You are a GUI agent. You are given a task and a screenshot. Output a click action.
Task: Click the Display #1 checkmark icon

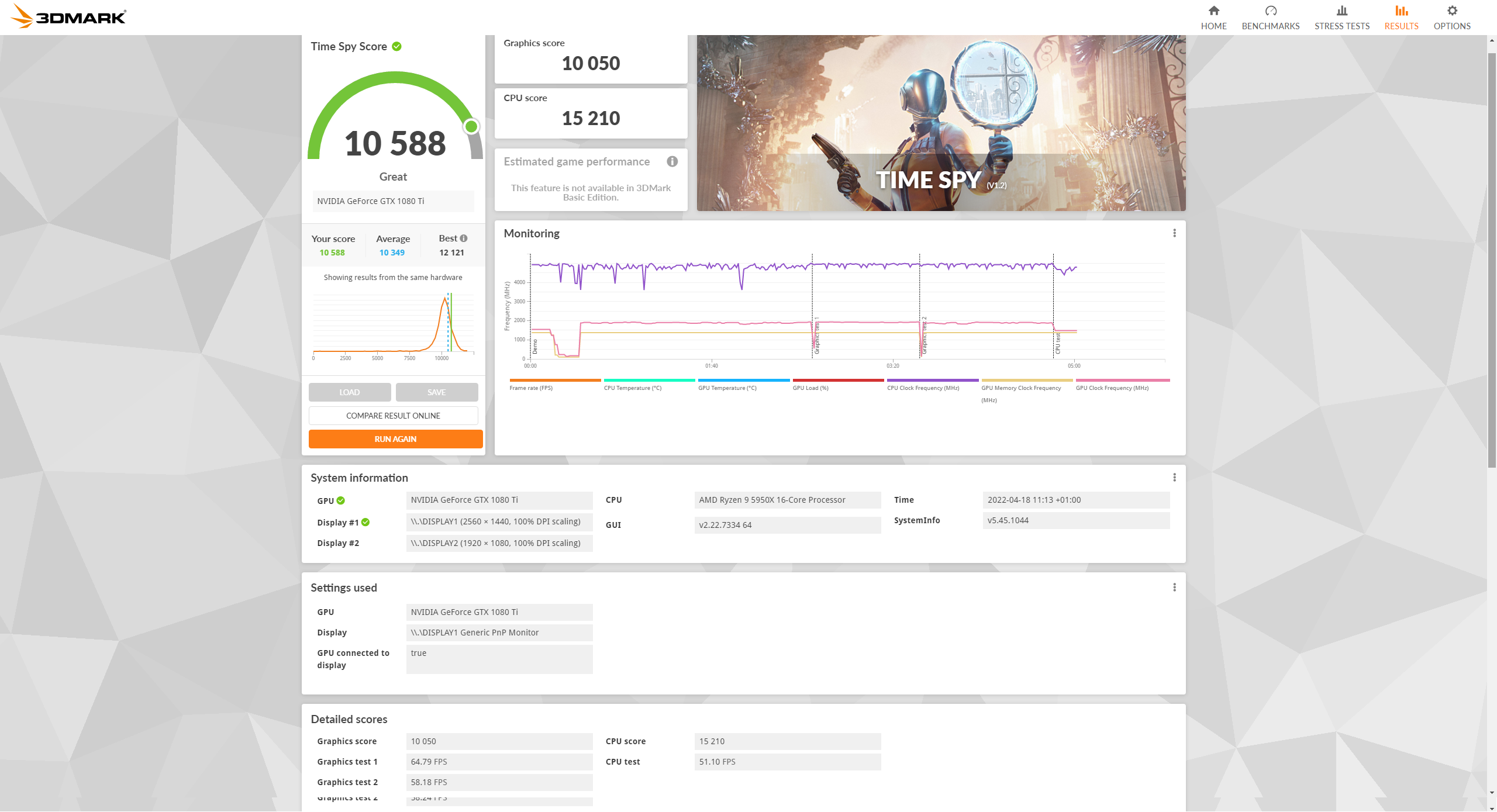tap(365, 522)
